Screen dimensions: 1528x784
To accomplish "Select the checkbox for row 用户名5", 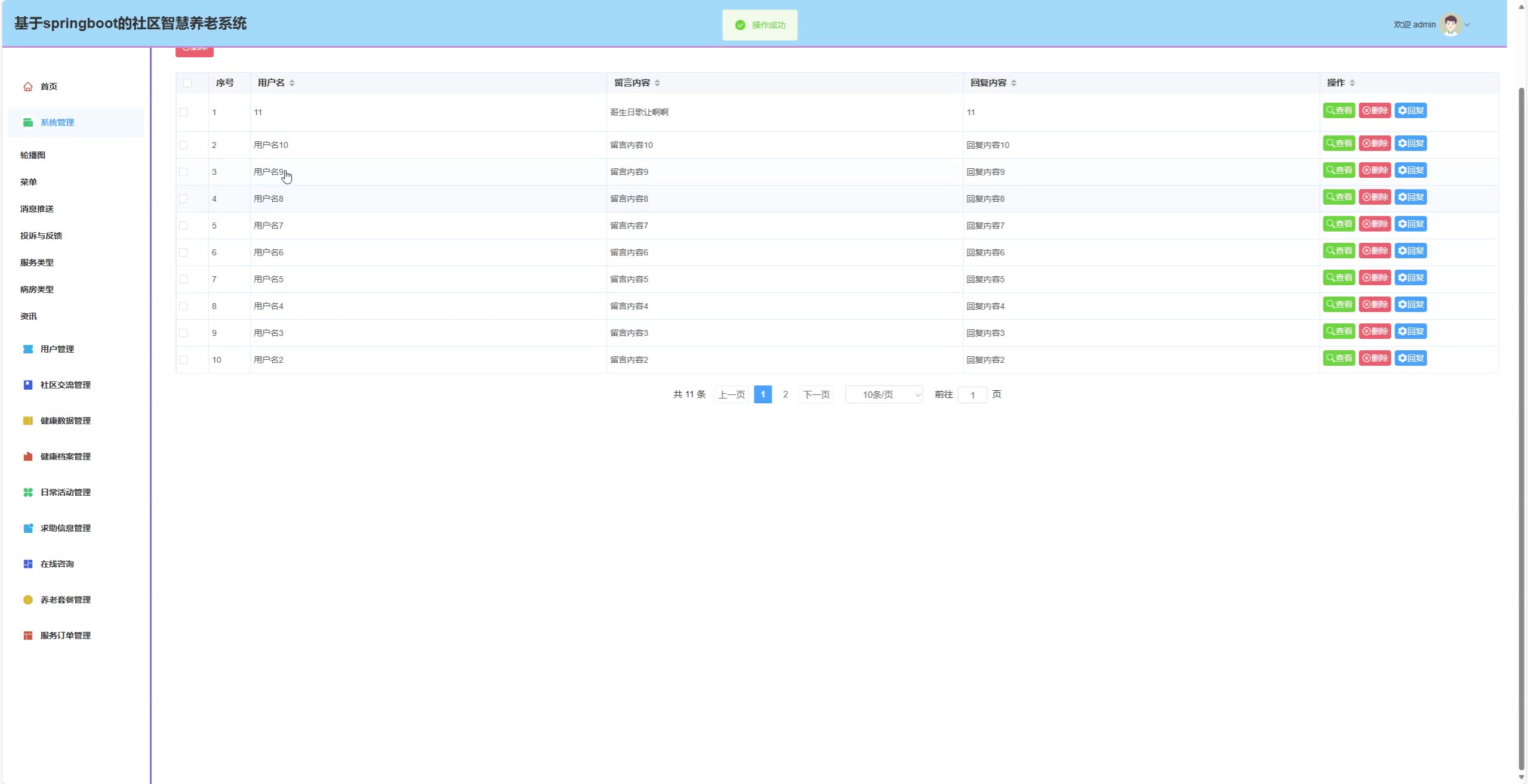I will pyautogui.click(x=183, y=279).
